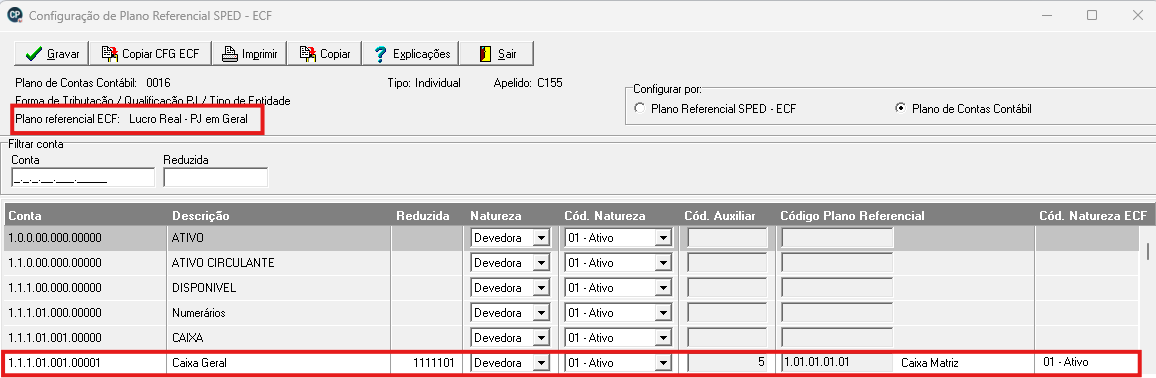Select account cell 1.1.1.01.001.00001
This screenshot has height=378, width=1156.
pyautogui.click(x=86, y=363)
